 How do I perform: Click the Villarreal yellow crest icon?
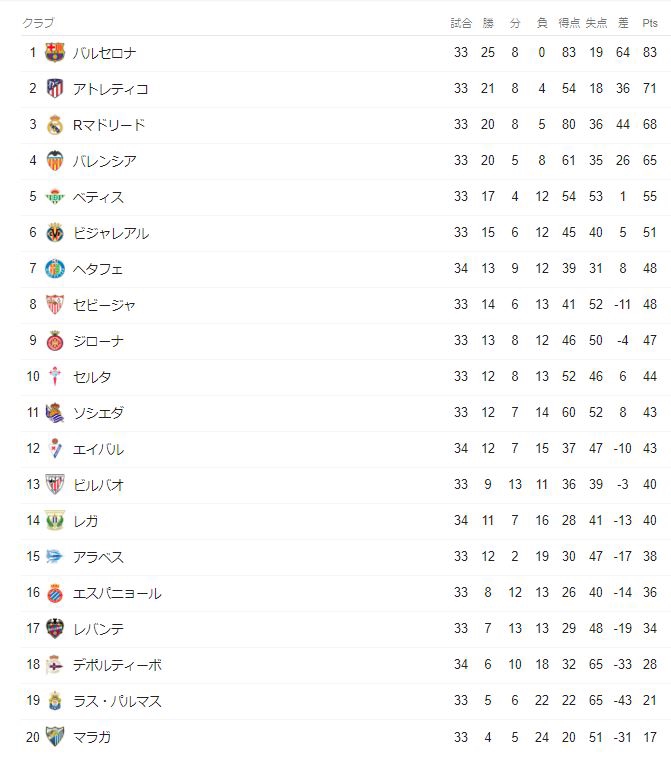coord(55,233)
